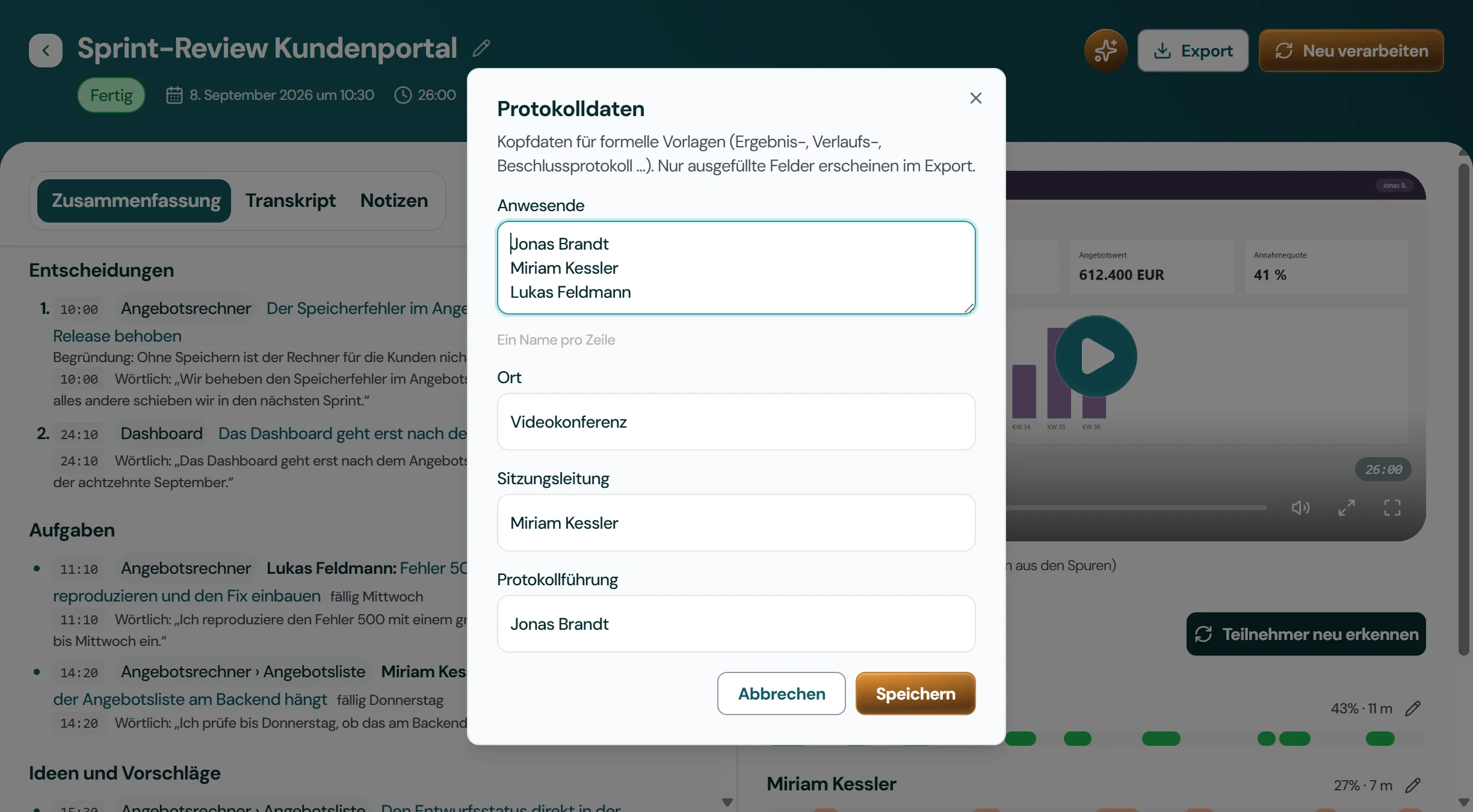This screenshot has height=812, width=1473.
Task: Enter fullscreen with the corner brackets icon
Action: point(1392,508)
